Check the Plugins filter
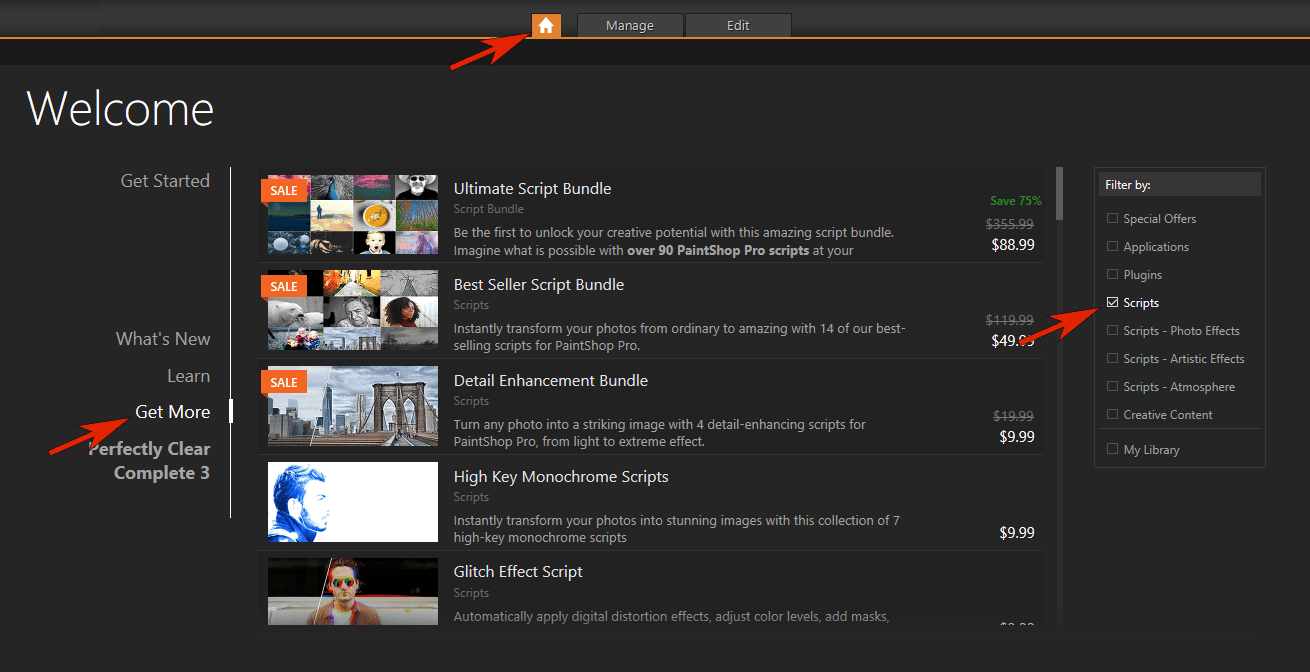This screenshot has height=672, width=1310. [1113, 274]
